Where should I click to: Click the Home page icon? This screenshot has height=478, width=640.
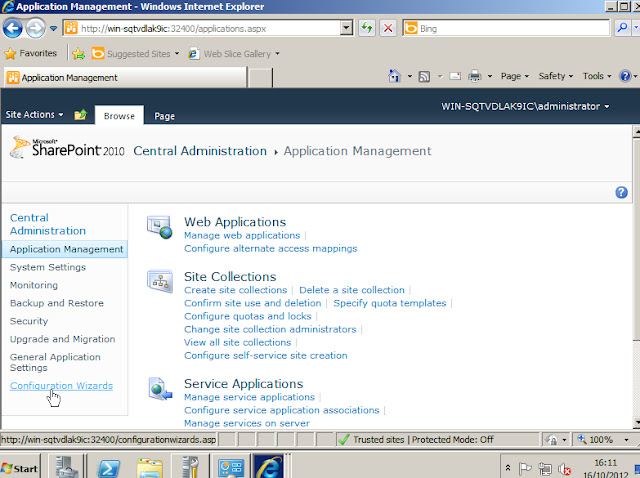click(x=394, y=76)
